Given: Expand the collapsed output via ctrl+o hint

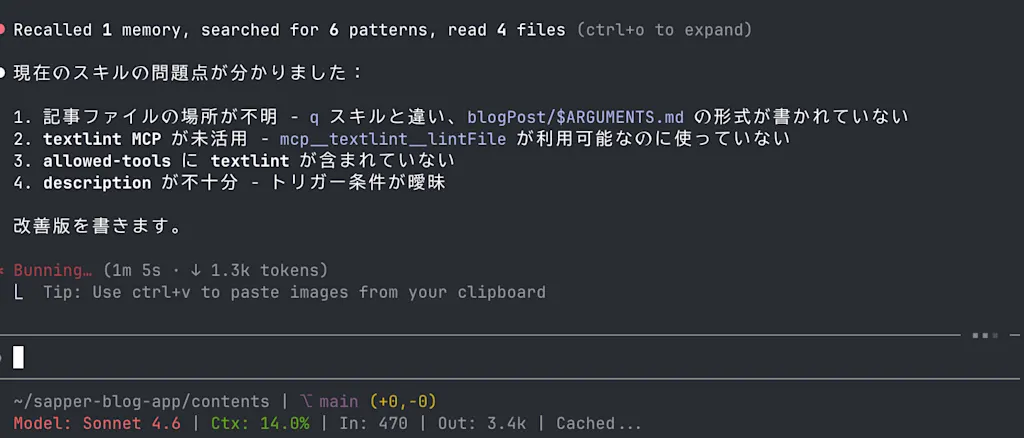Looking at the screenshot, I should [x=664, y=30].
